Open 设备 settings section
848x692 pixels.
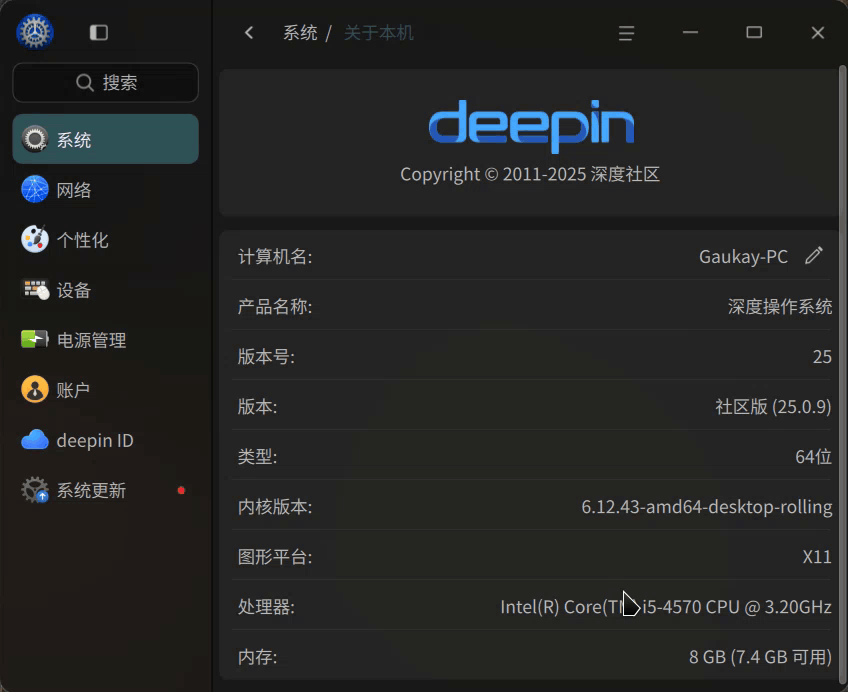coord(105,289)
